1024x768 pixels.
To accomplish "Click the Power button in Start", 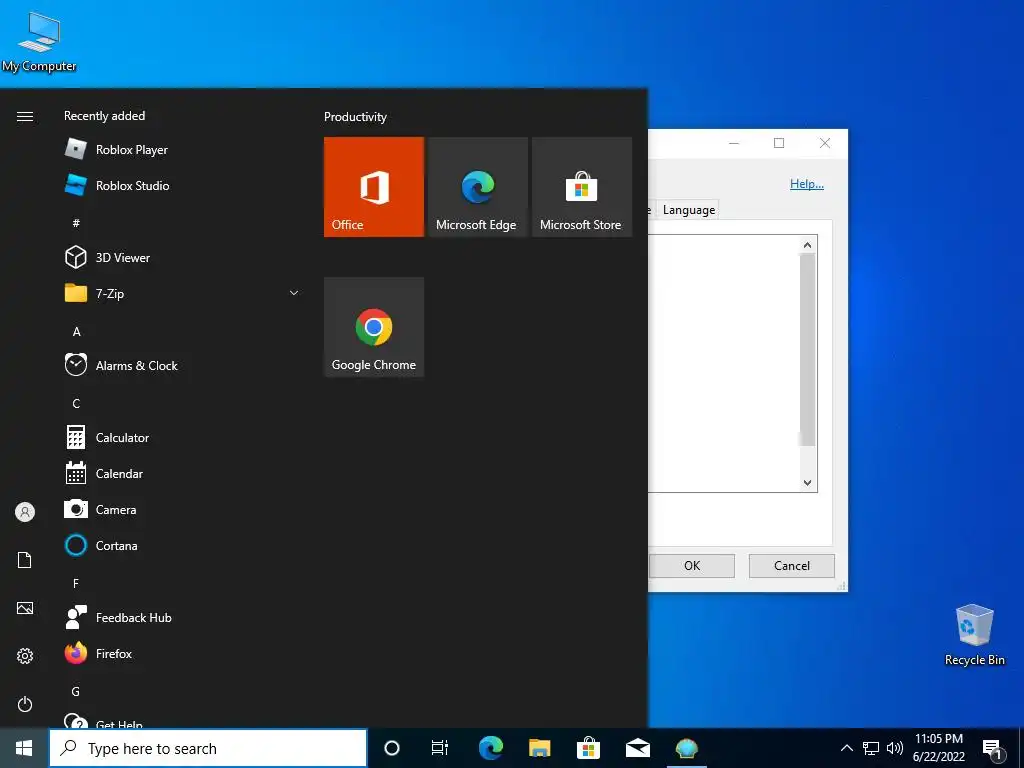I will coord(25,704).
